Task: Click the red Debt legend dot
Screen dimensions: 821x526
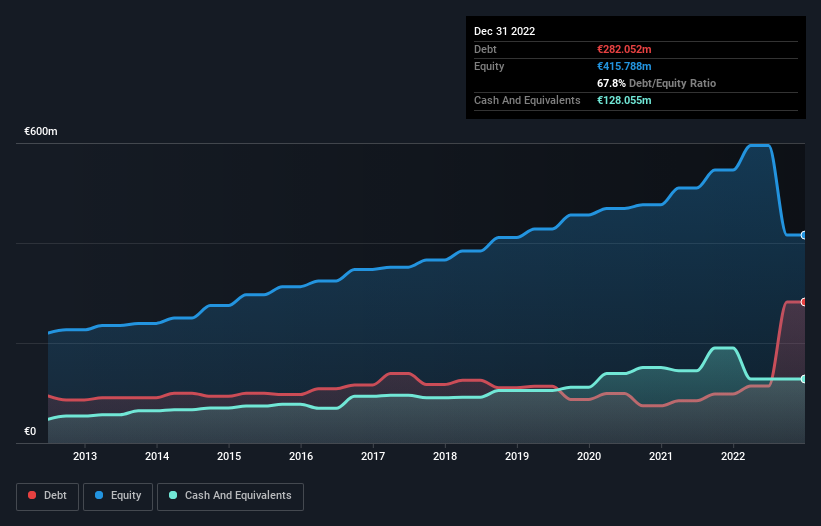Action: [x=32, y=495]
